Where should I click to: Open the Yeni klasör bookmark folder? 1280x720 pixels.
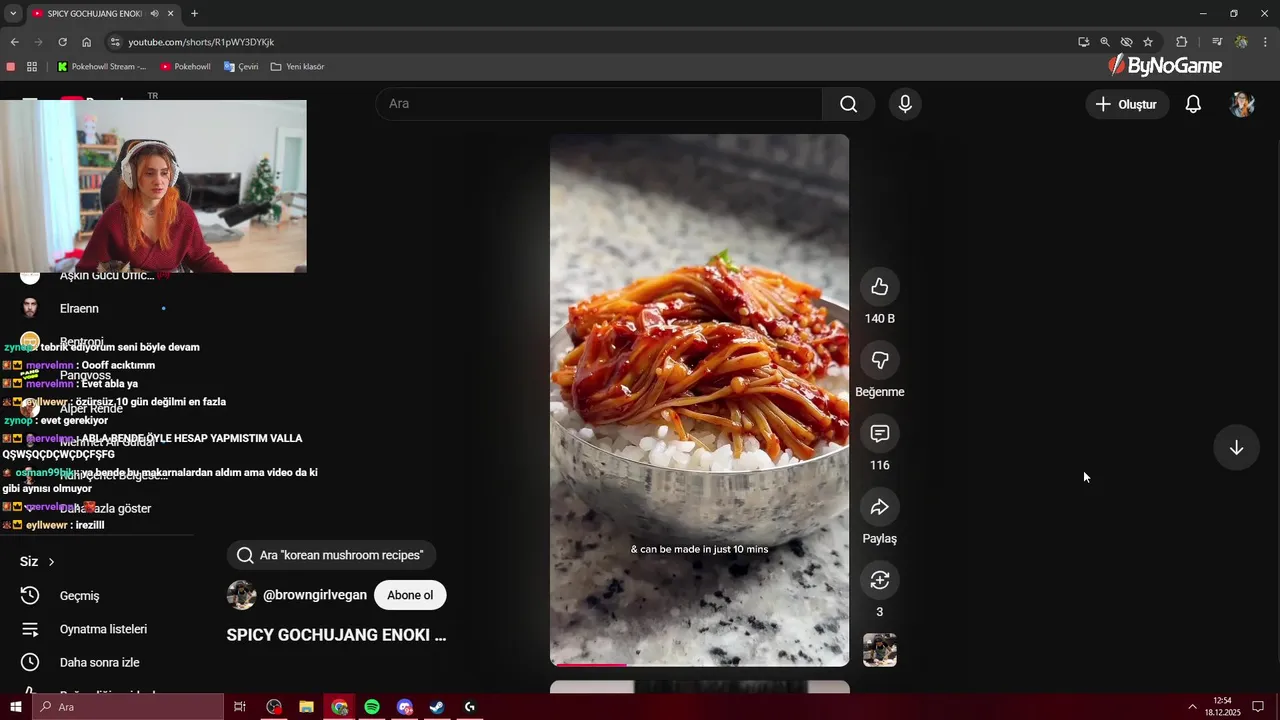point(297,67)
